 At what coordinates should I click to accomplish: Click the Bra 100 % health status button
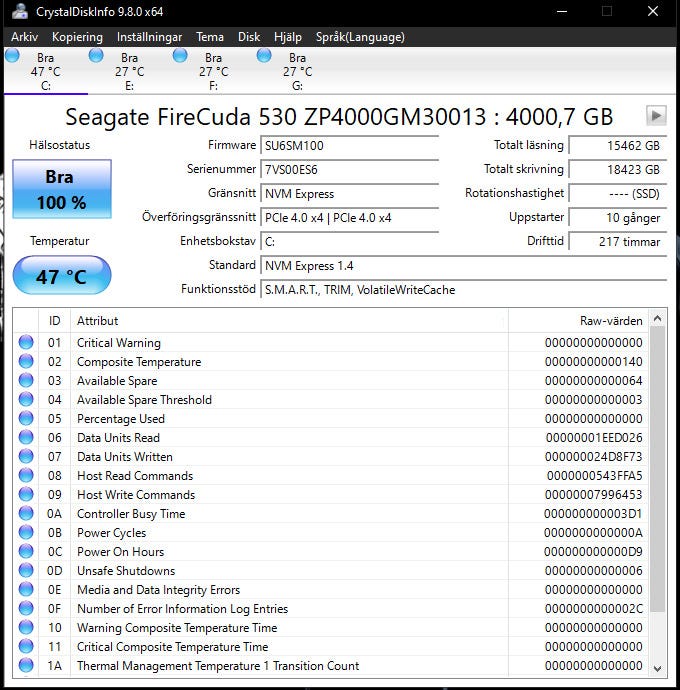pos(62,189)
